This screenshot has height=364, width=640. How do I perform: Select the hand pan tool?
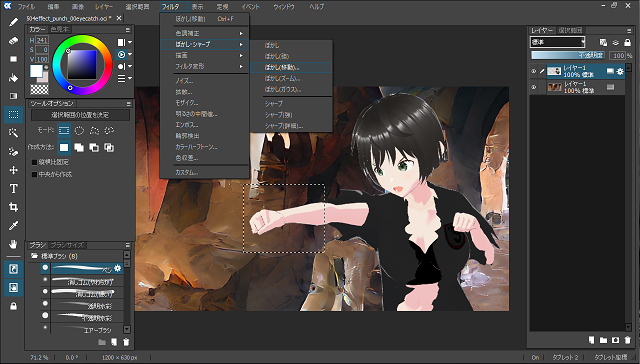pos(13,244)
